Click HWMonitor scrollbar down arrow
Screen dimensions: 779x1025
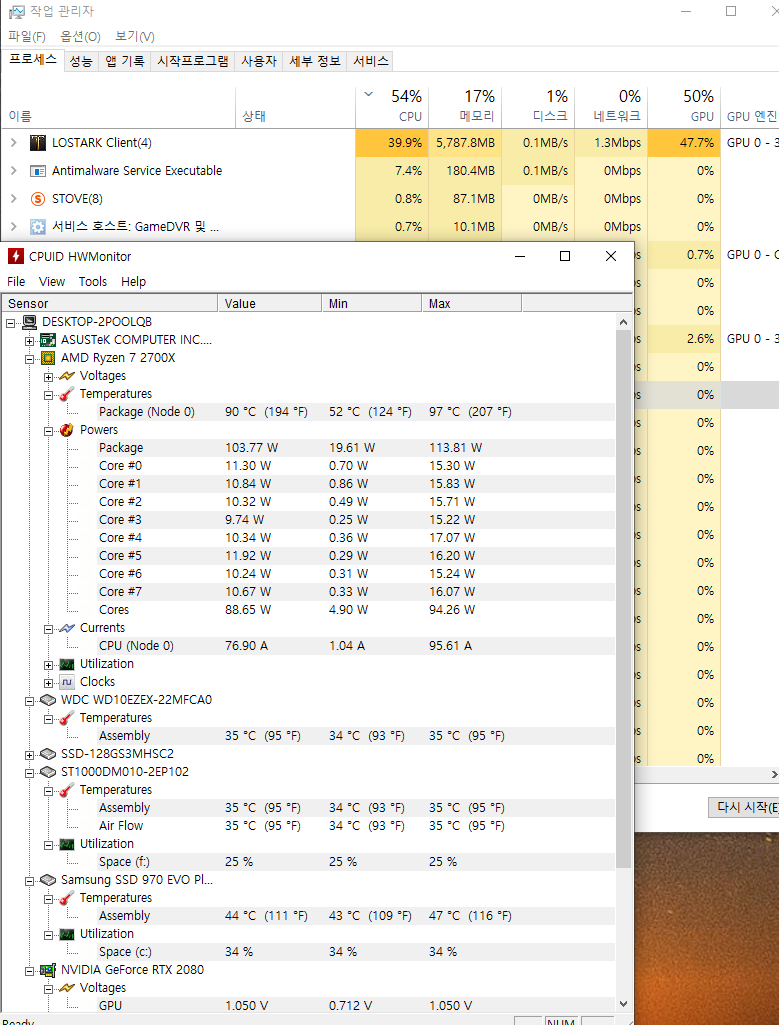[x=623, y=1003]
